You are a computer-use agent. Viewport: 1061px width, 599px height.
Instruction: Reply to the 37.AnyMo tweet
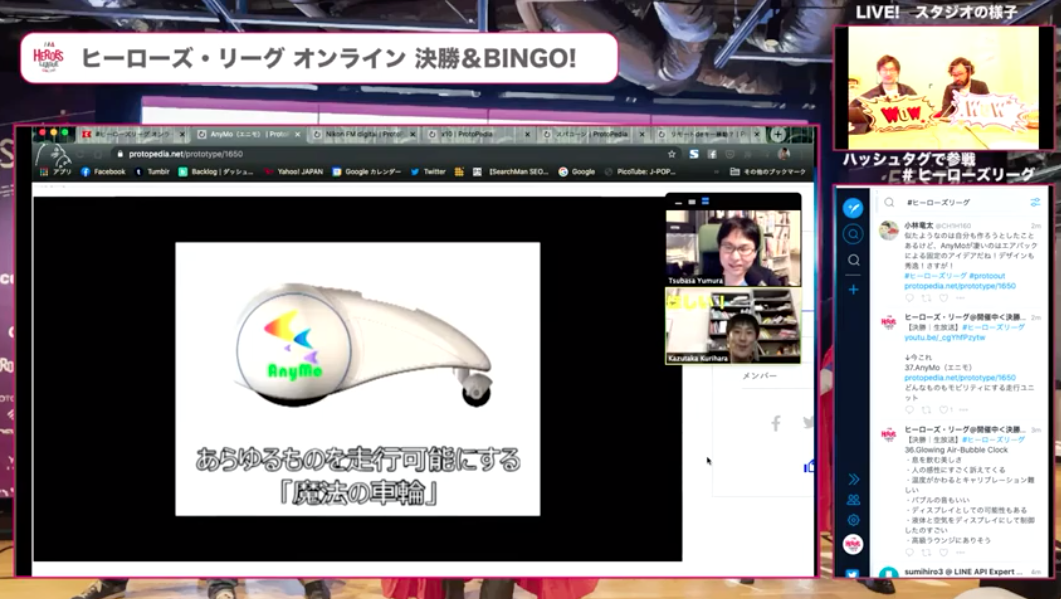[x=909, y=409]
